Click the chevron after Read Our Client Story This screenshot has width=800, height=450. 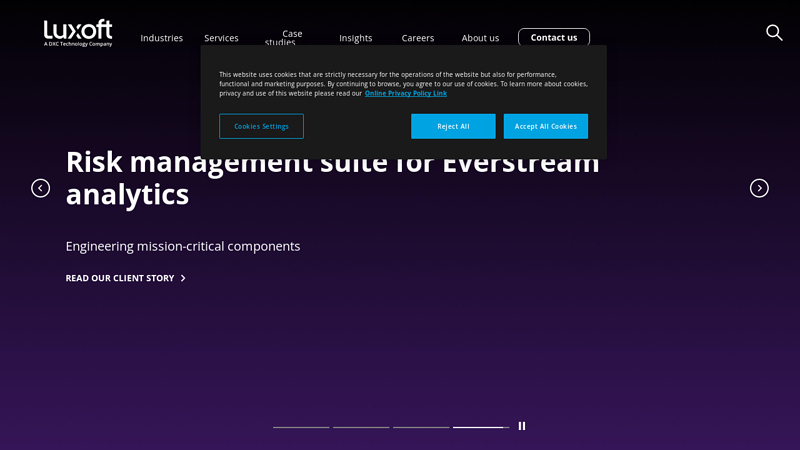tap(183, 278)
